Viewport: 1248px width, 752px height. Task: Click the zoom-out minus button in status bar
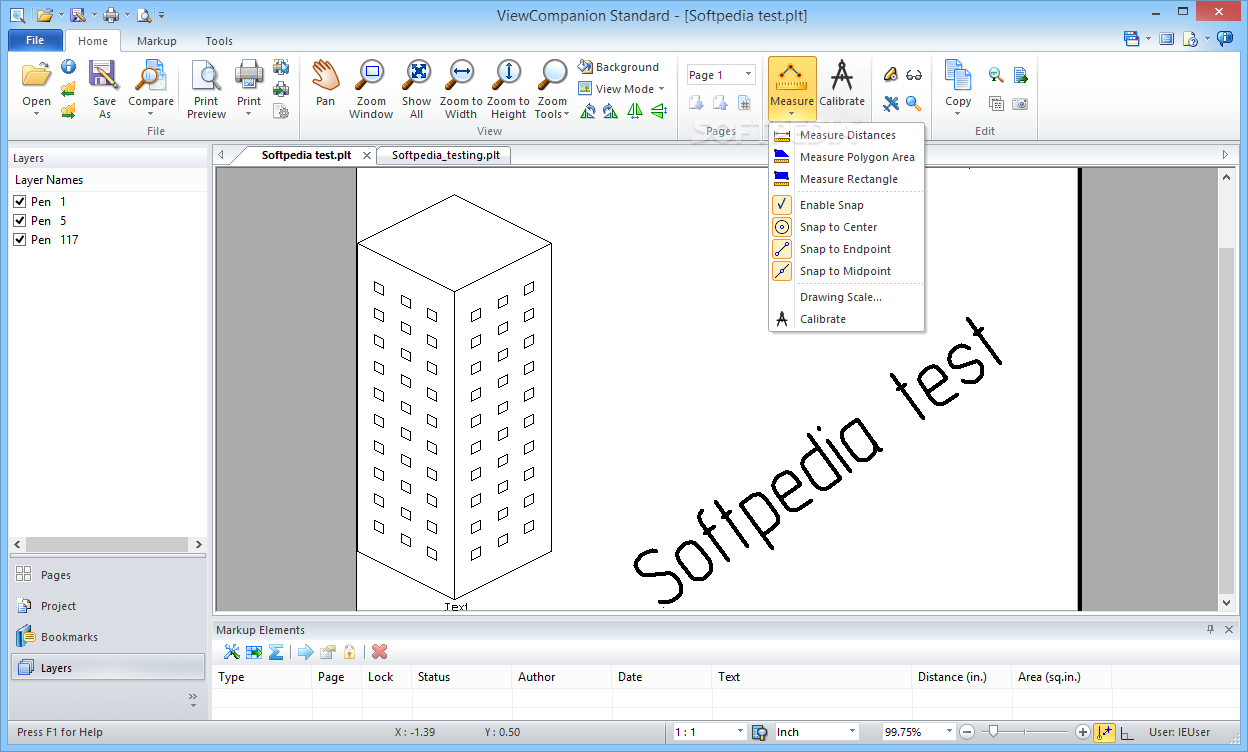[966, 732]
